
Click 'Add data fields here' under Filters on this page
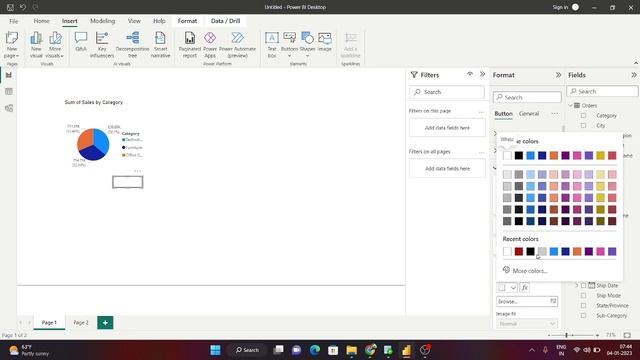[447, 128]
